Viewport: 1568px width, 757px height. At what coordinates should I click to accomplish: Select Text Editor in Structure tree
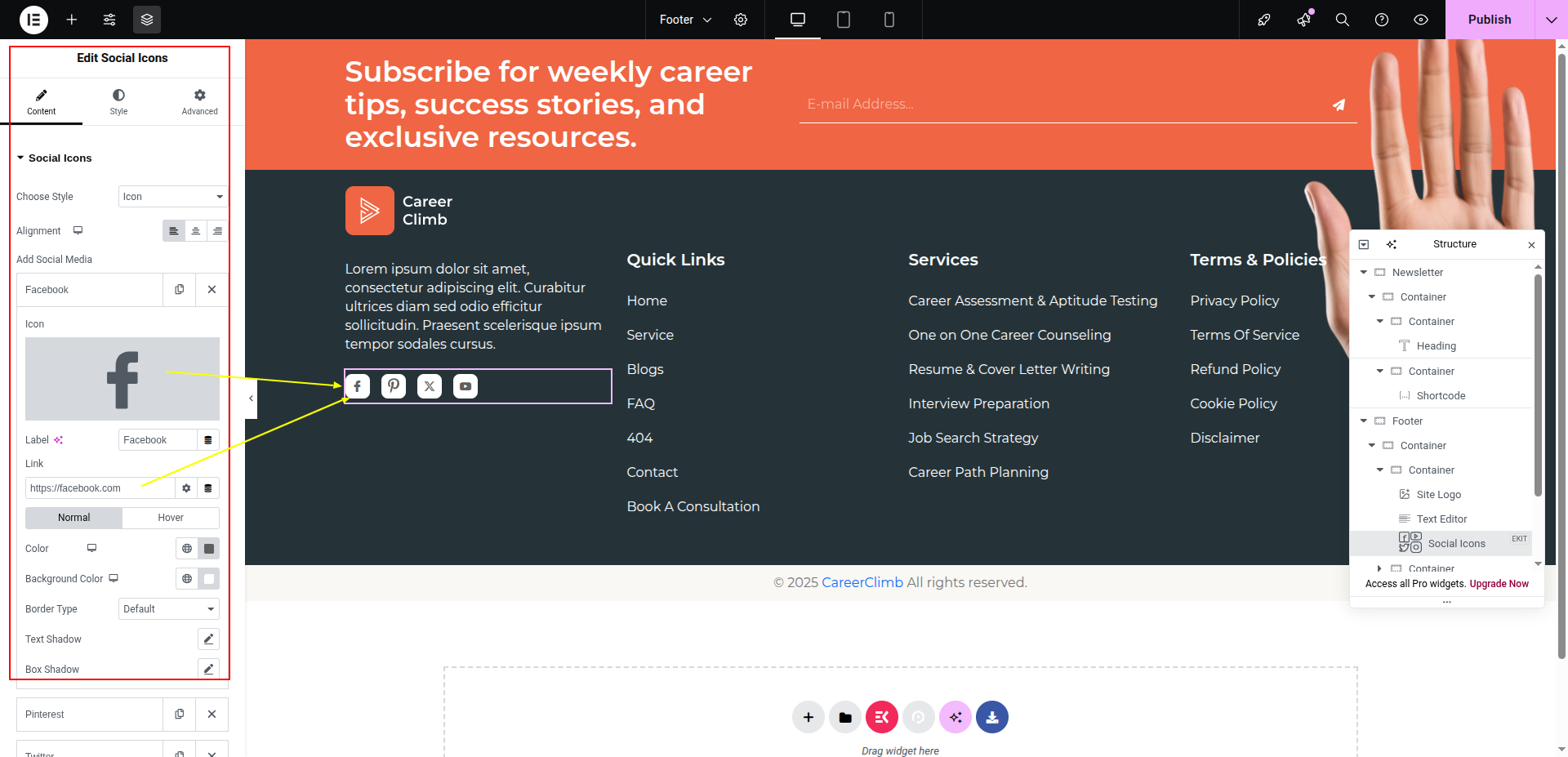click(1441, 519)
